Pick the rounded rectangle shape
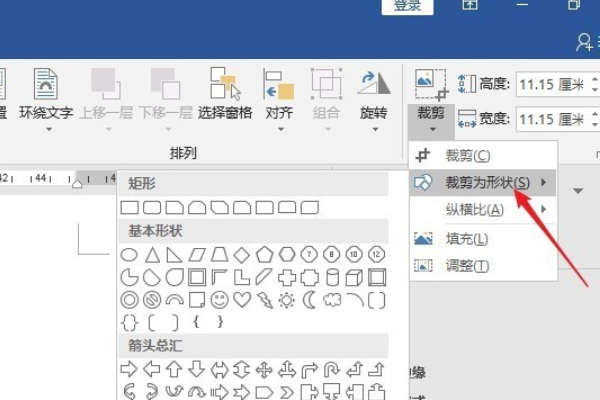 pos(152,207)
